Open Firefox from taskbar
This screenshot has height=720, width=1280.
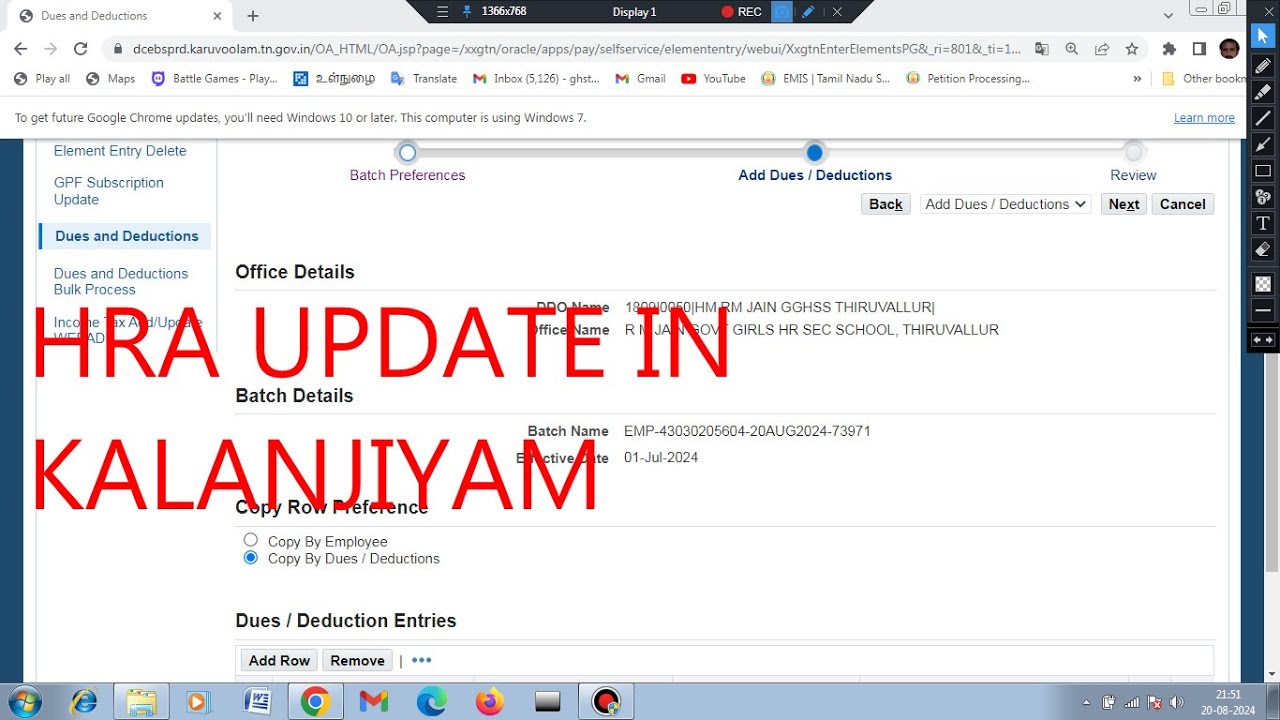click(x=489, y=702)
